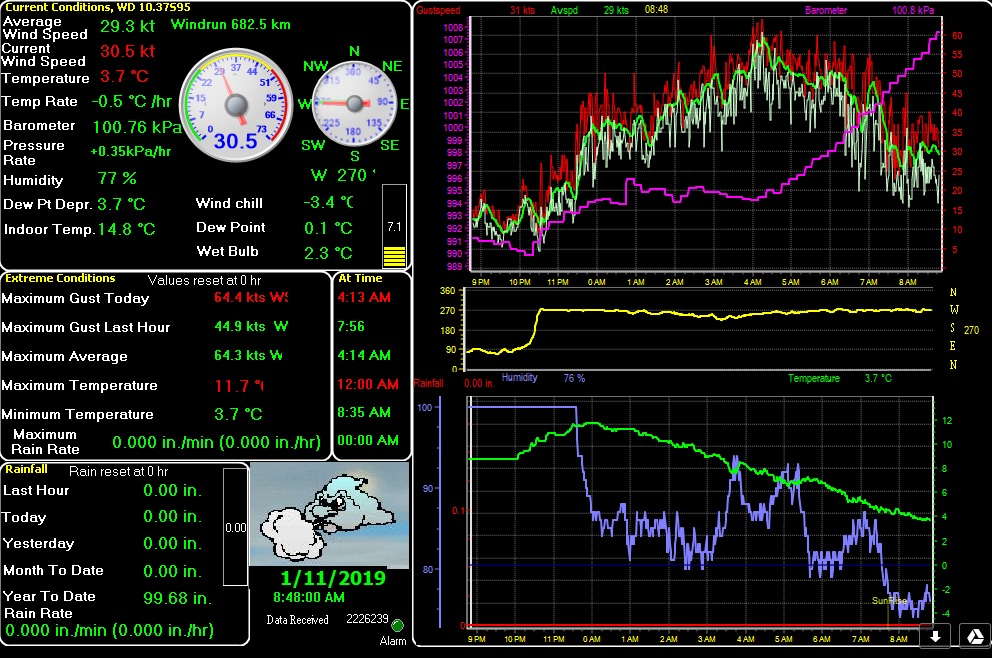The width and height of the screenshot is (992, 658).
Task: Click the Humidity 77 % value
Action: [x=117, y=178]
